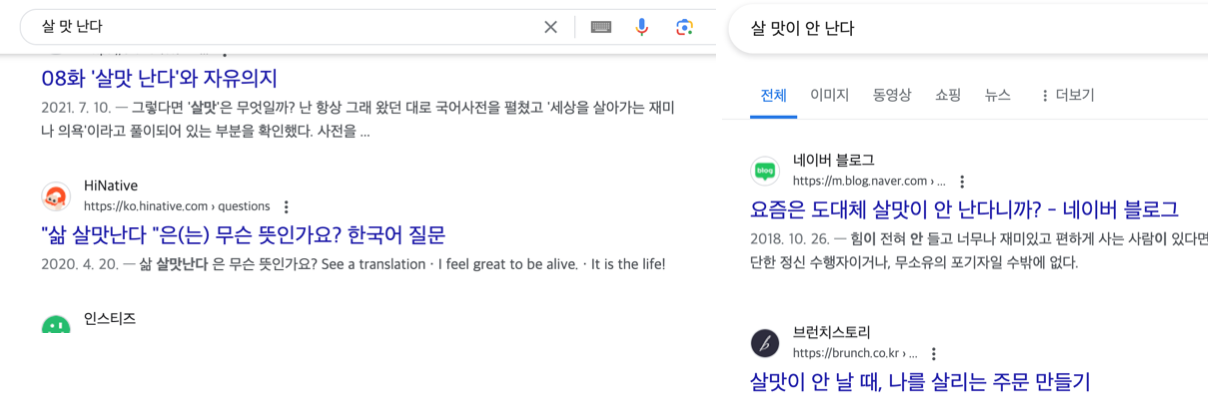
Task: Click the HiNative site favicon
Action: [x=56, y=196]
